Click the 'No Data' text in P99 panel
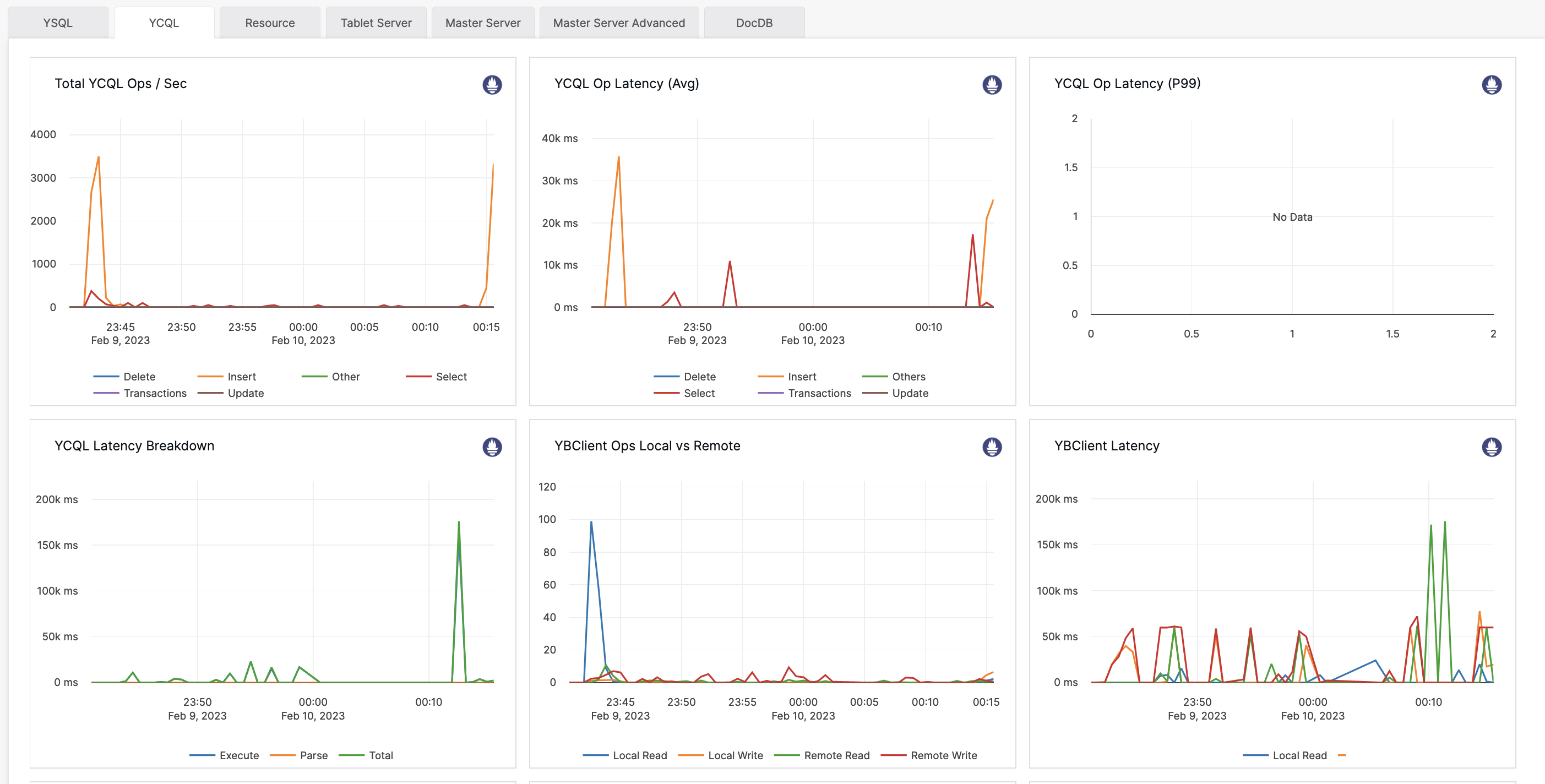The height and width of the screenshot is (784, 1545). (1292, 217)
